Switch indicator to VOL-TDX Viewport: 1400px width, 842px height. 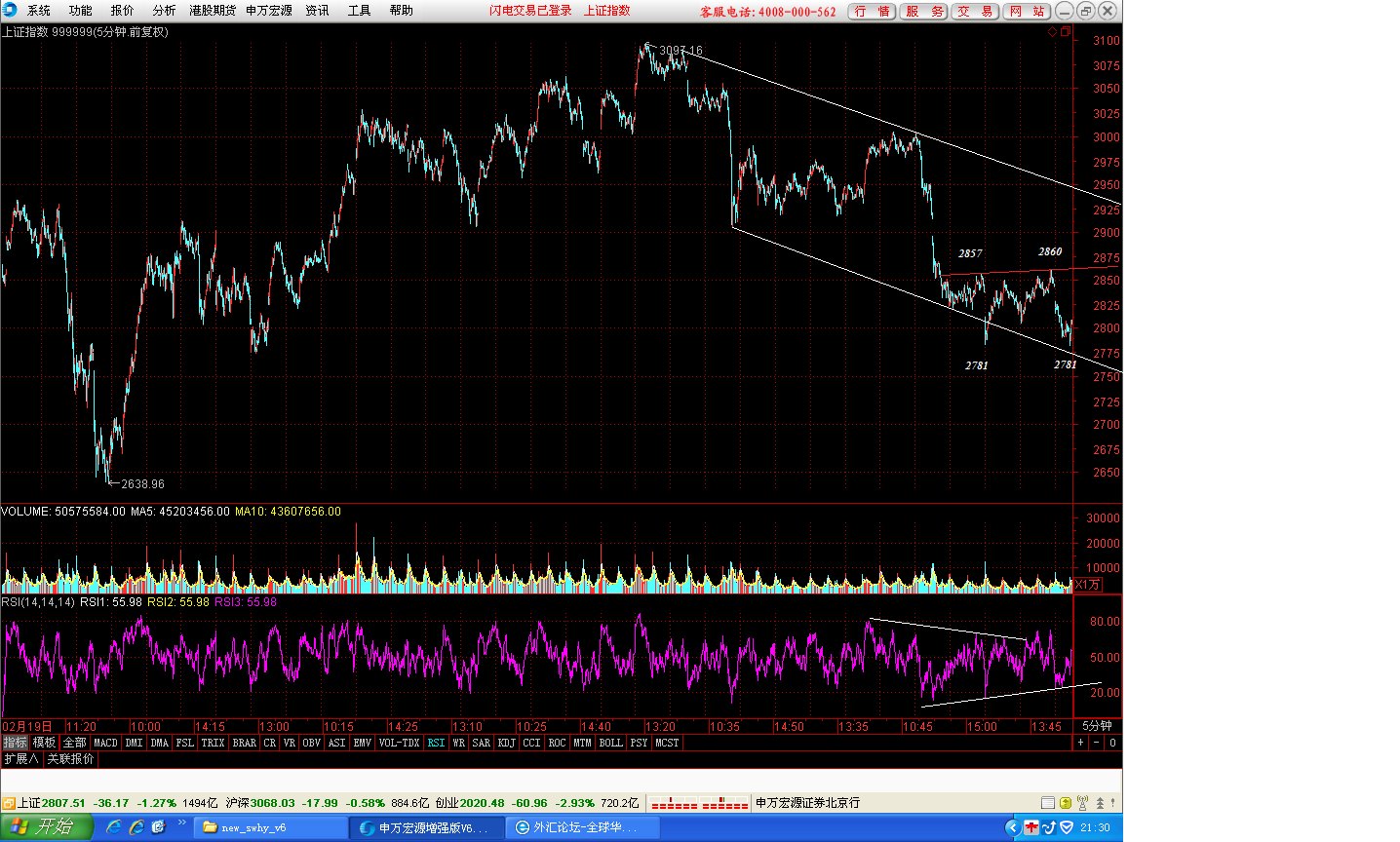point(399,743)
